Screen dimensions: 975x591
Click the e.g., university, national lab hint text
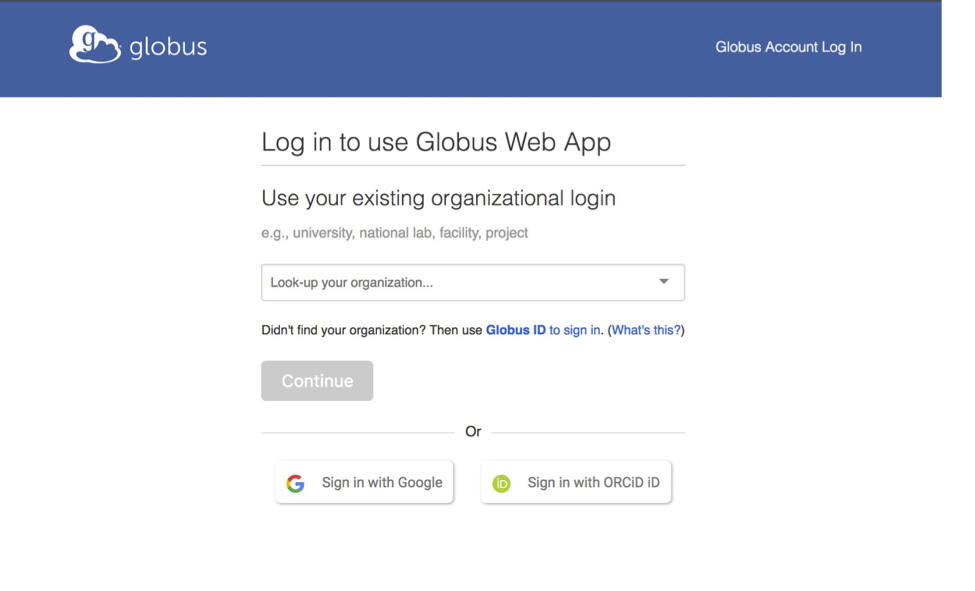pos(394,233)
